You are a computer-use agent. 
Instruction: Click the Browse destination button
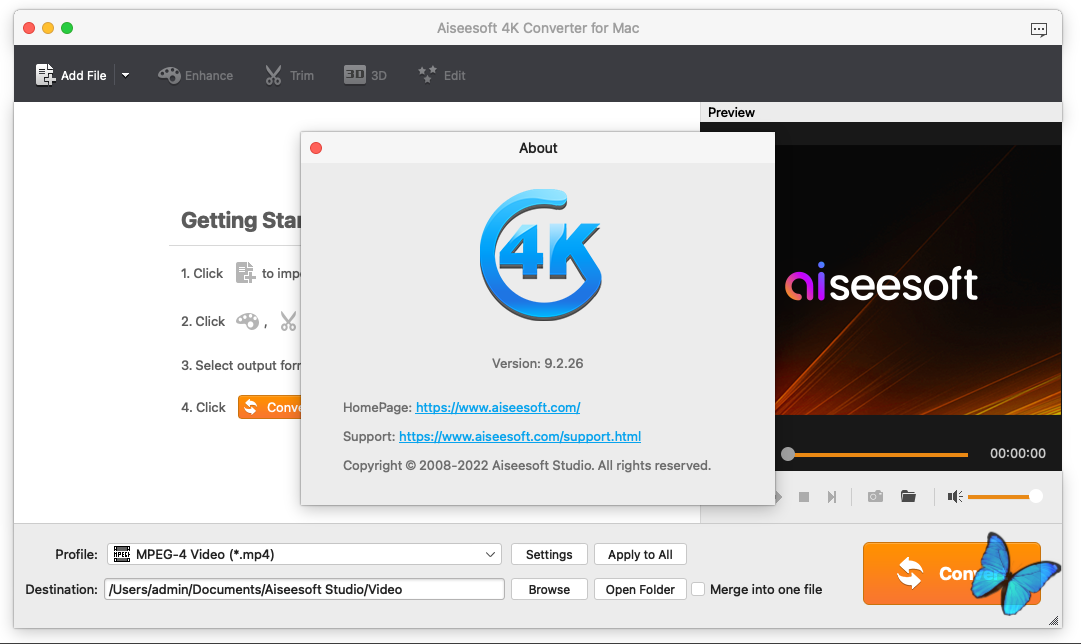coord(549,589)
